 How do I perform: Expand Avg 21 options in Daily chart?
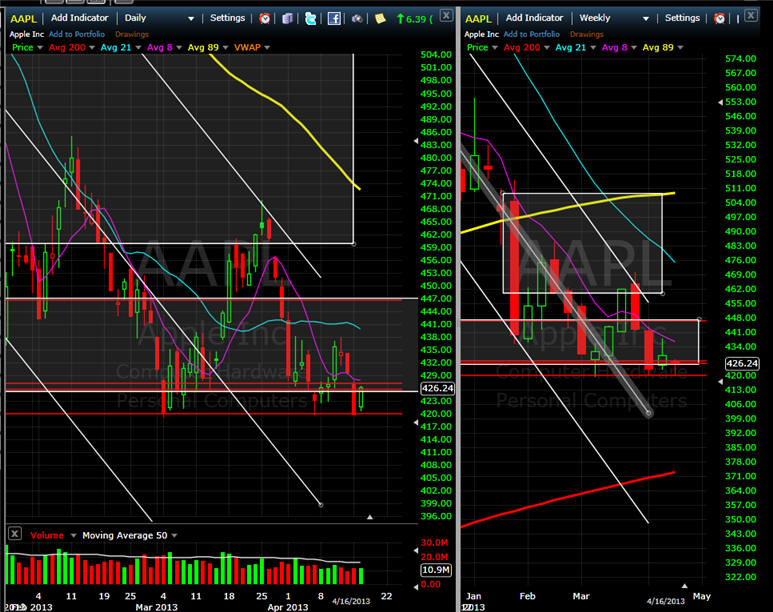(138, 48)
